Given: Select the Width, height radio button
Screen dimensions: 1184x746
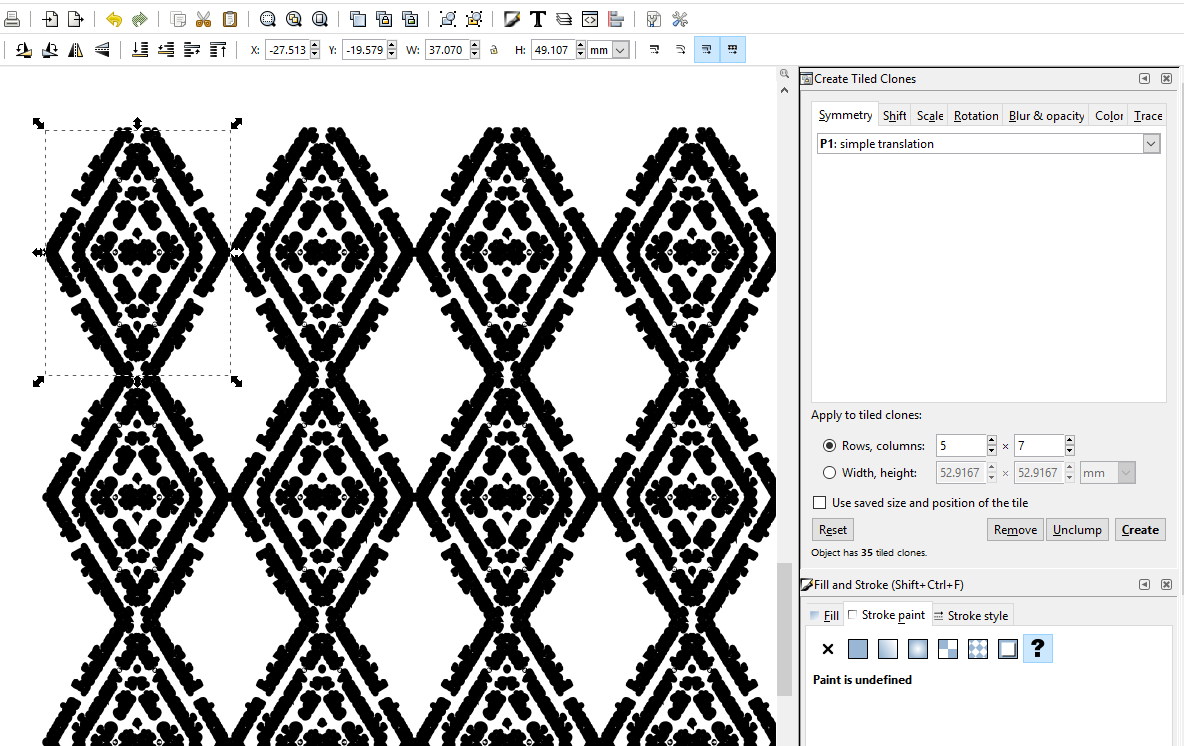Looking at the screenshot, I should [x=829, y=472].
